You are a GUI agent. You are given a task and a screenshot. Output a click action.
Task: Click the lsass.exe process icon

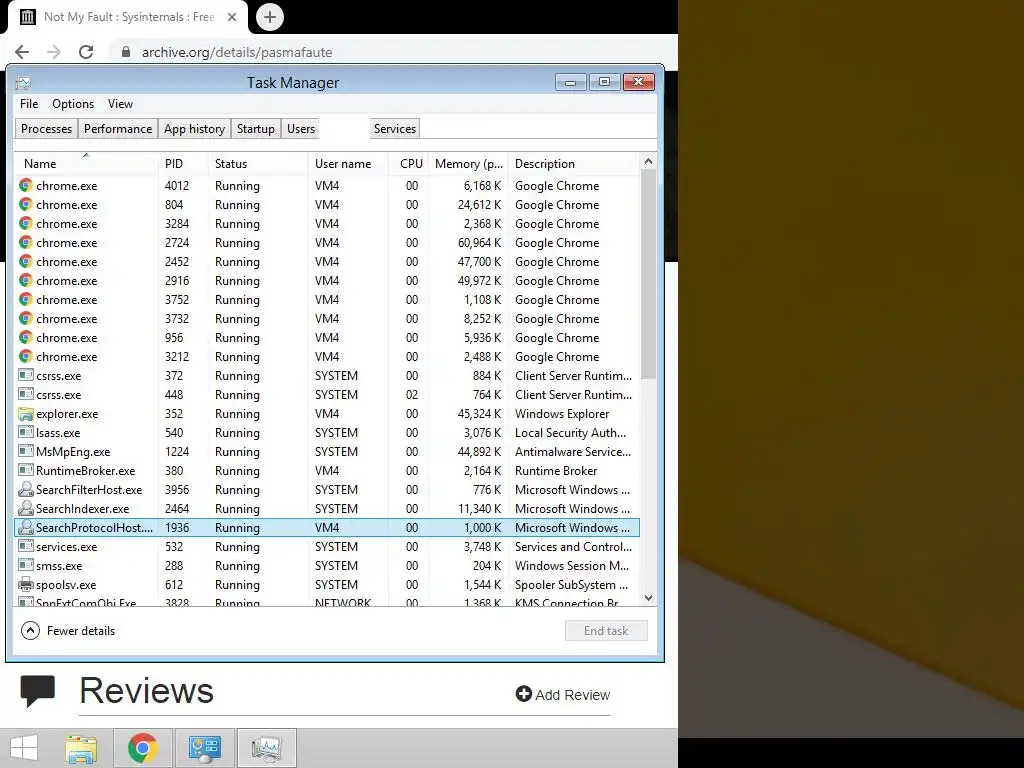[25, 432]
